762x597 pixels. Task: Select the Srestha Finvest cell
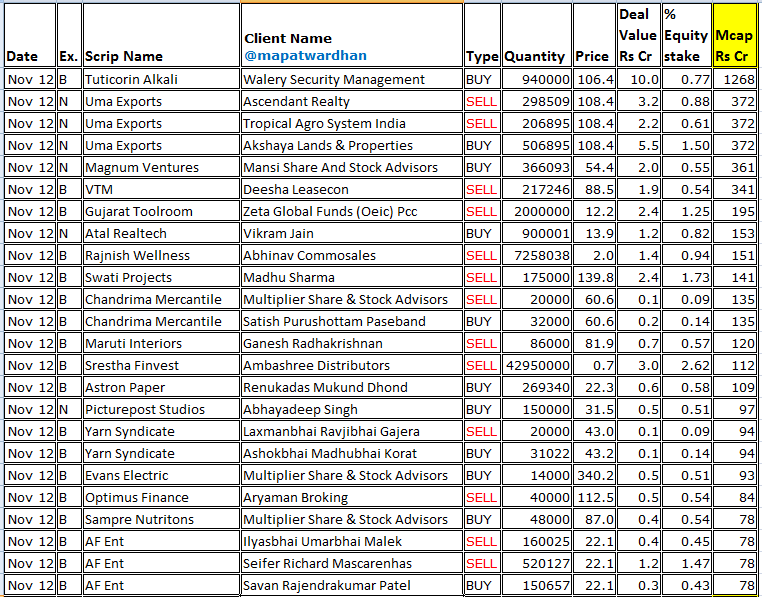(x=162, y=365)
